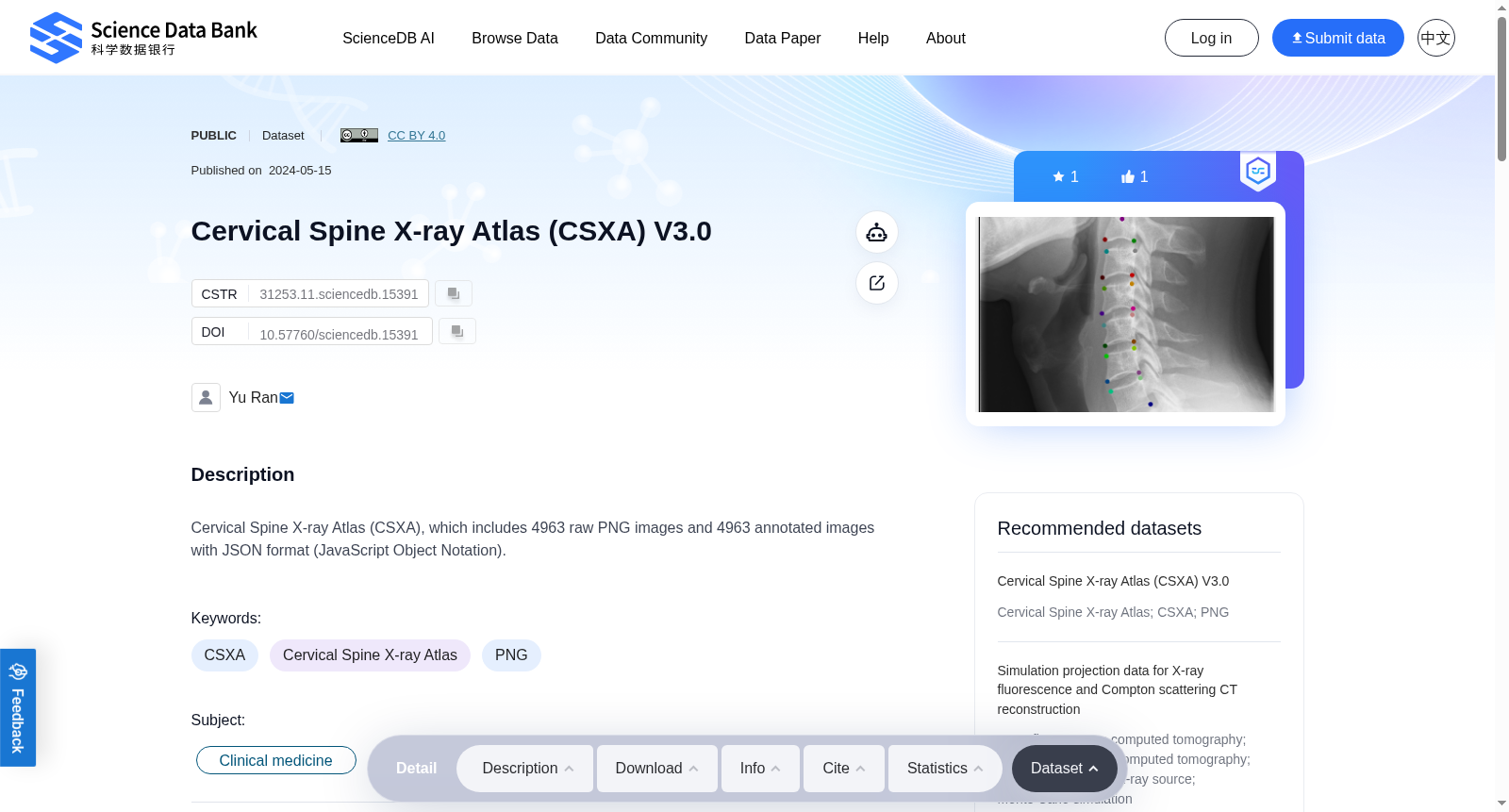Open the Browse Data menu
1509x812 pixels.
click(x=515, y=38)
